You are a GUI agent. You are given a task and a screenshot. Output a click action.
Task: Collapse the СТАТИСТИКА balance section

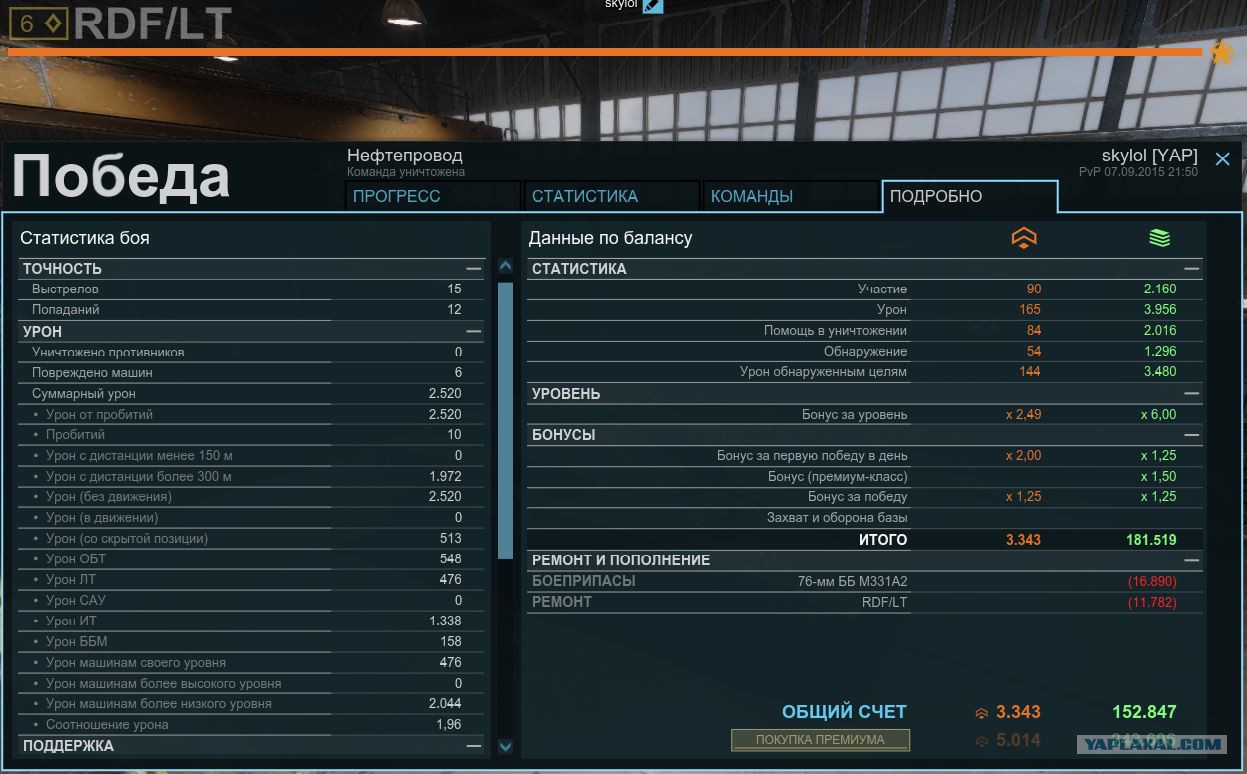pyautogui.click(x=1191, y=269)
